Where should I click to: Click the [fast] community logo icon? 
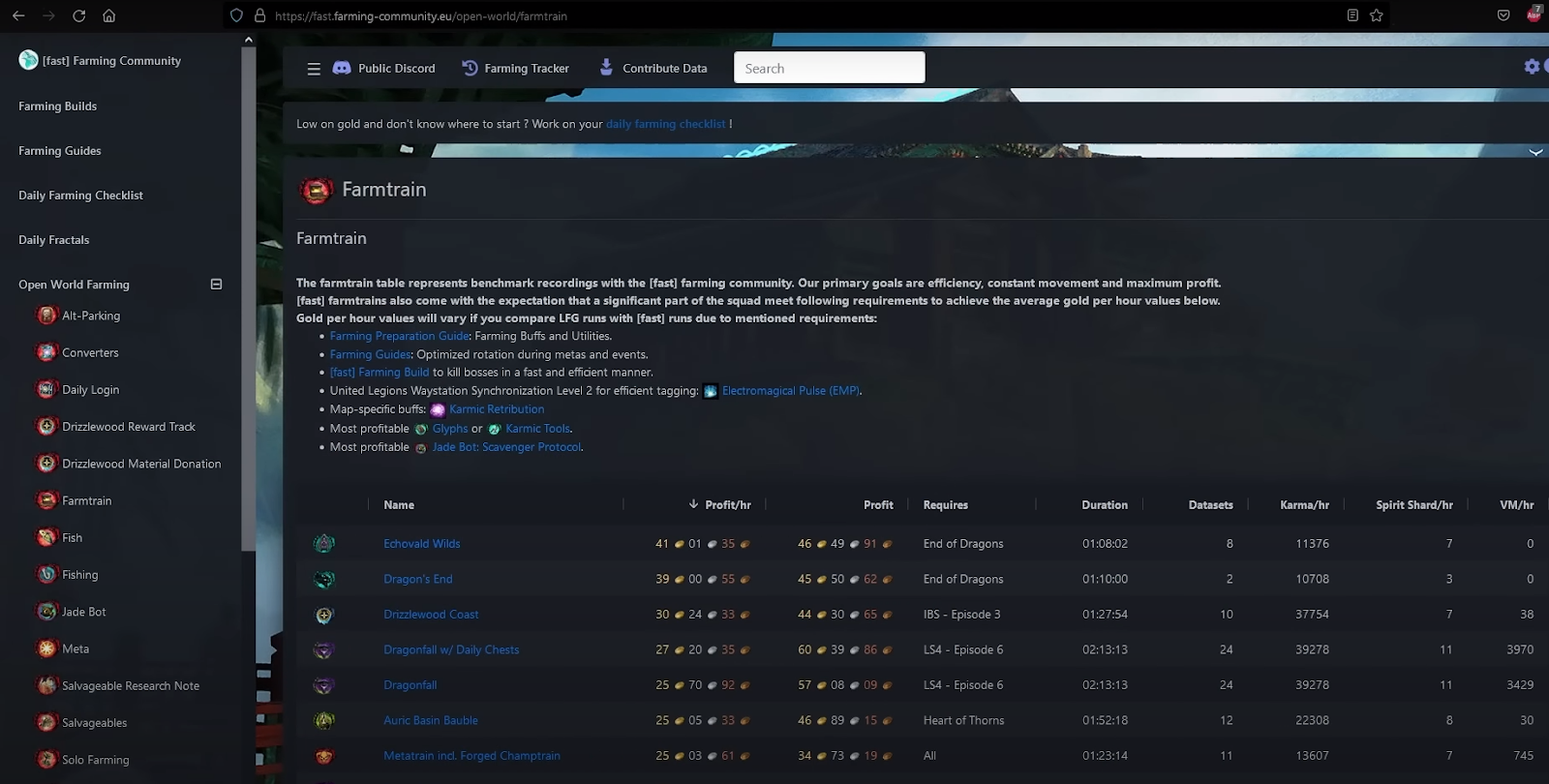28,60
